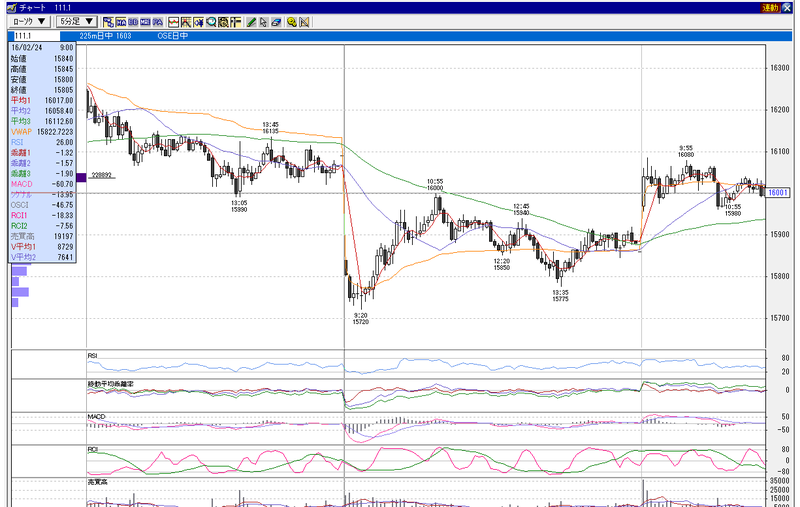Toggle the BB Bollinger Bands indicator icon
Screen dimensions: 800x507
tap(133, 22)
